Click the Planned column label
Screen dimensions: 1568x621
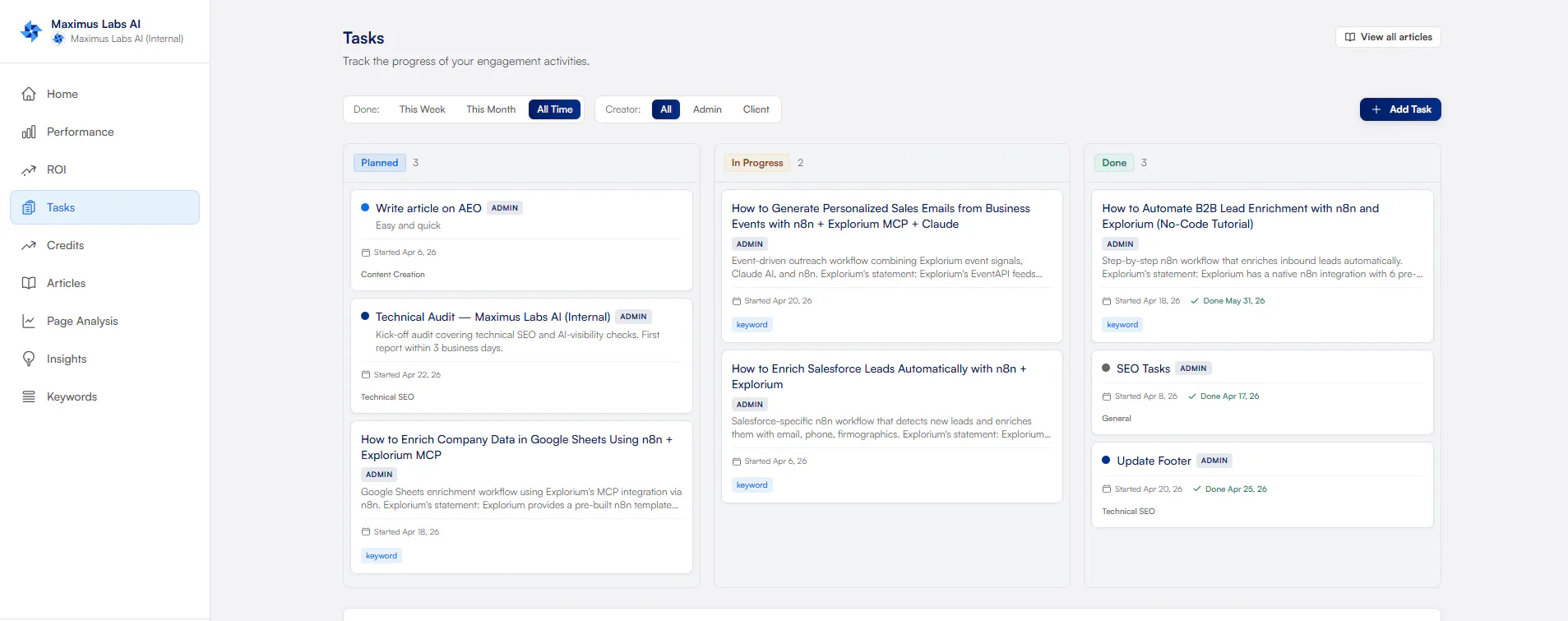point(380,163)
